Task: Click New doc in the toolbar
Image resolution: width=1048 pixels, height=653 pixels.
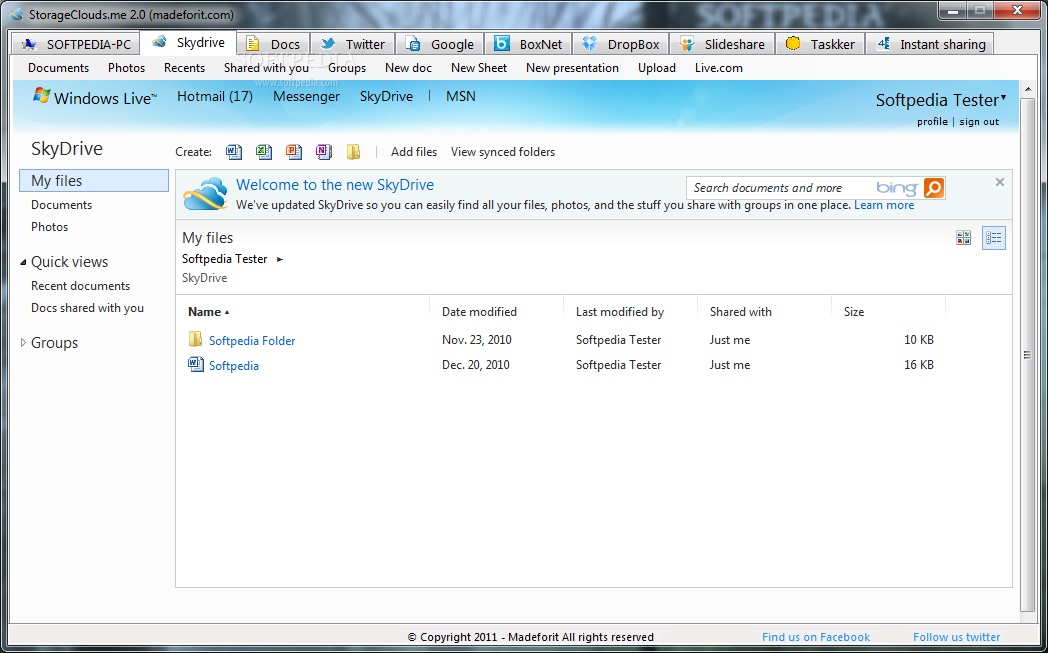Action: pos(408,68)
